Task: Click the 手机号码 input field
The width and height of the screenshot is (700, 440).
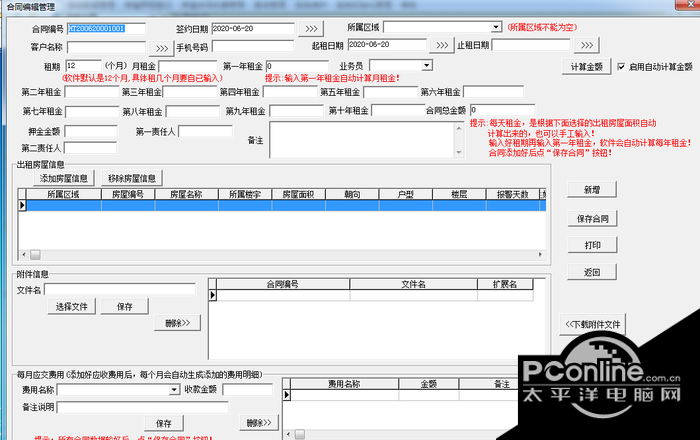Action: pyautogui.click(x=253, y=46)
